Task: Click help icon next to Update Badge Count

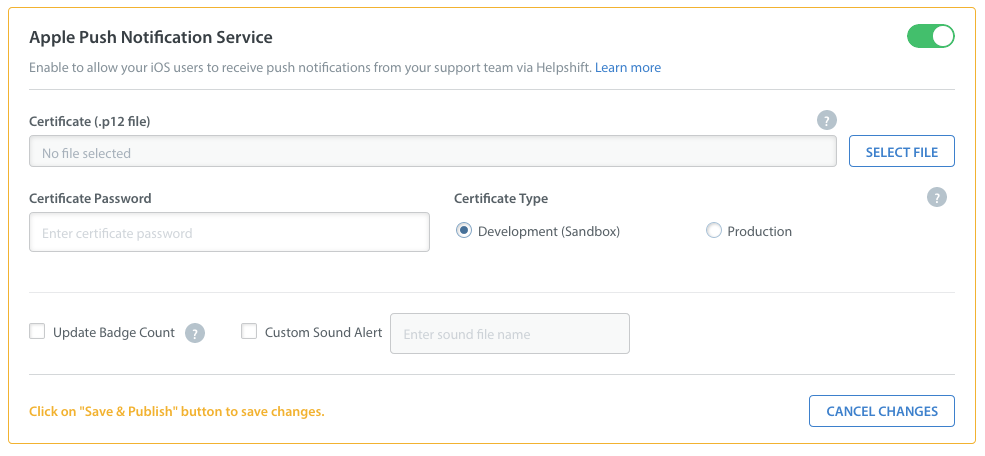Action: tap(195, 333)
